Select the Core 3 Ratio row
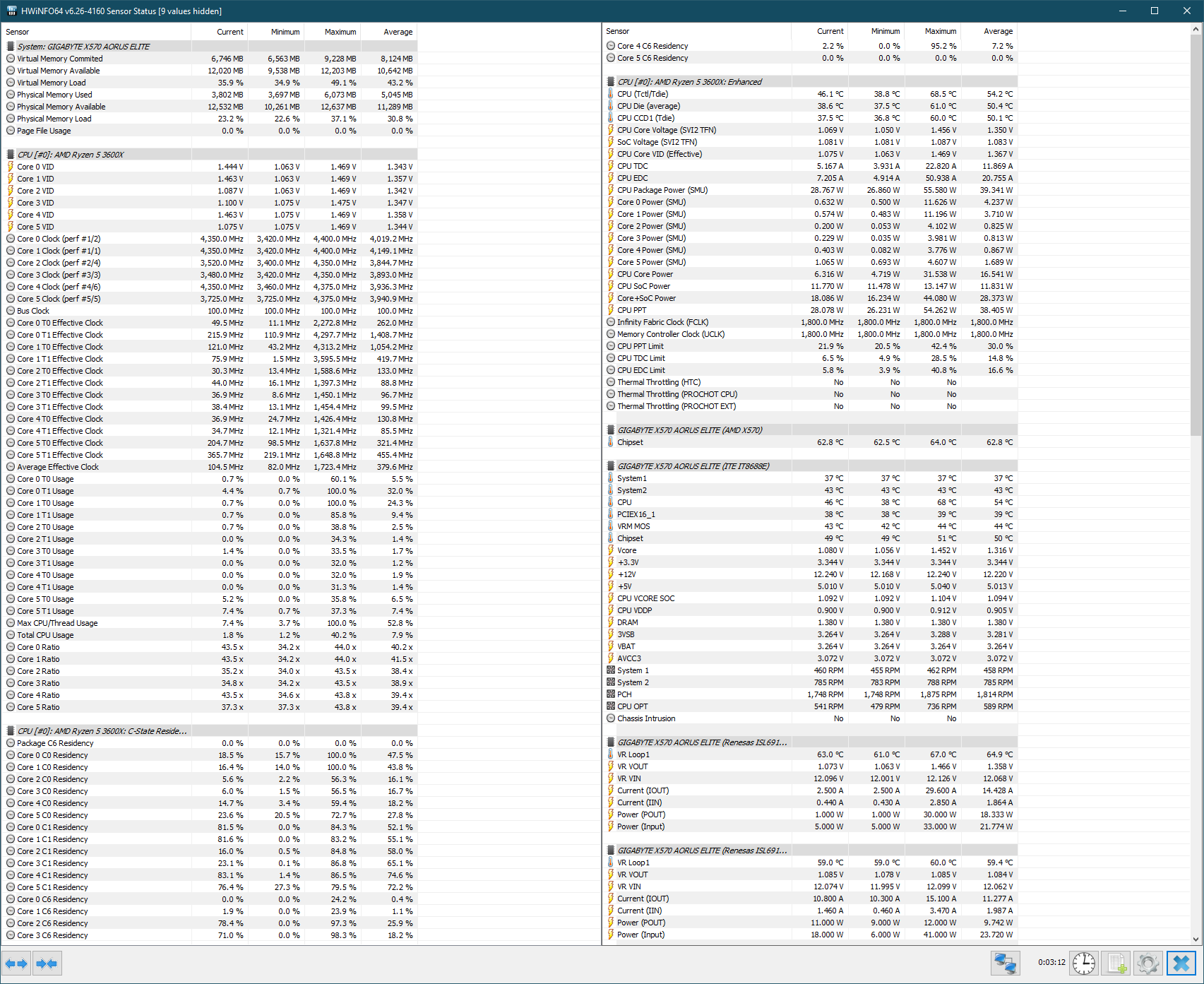The image size is (1204, 984). 211,683
